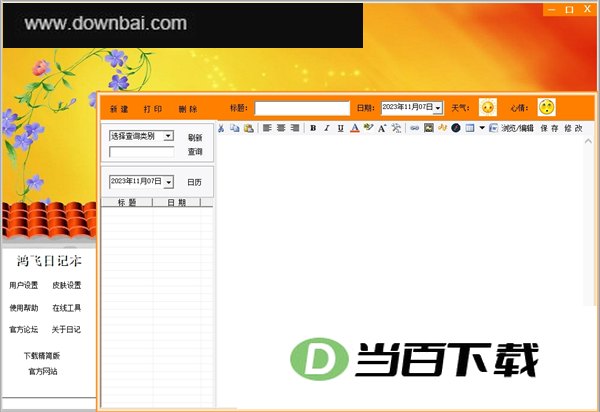Insert a hyperlink with the link icon
The height and width of the screenshot is (412, 600).
coord(414,128)
